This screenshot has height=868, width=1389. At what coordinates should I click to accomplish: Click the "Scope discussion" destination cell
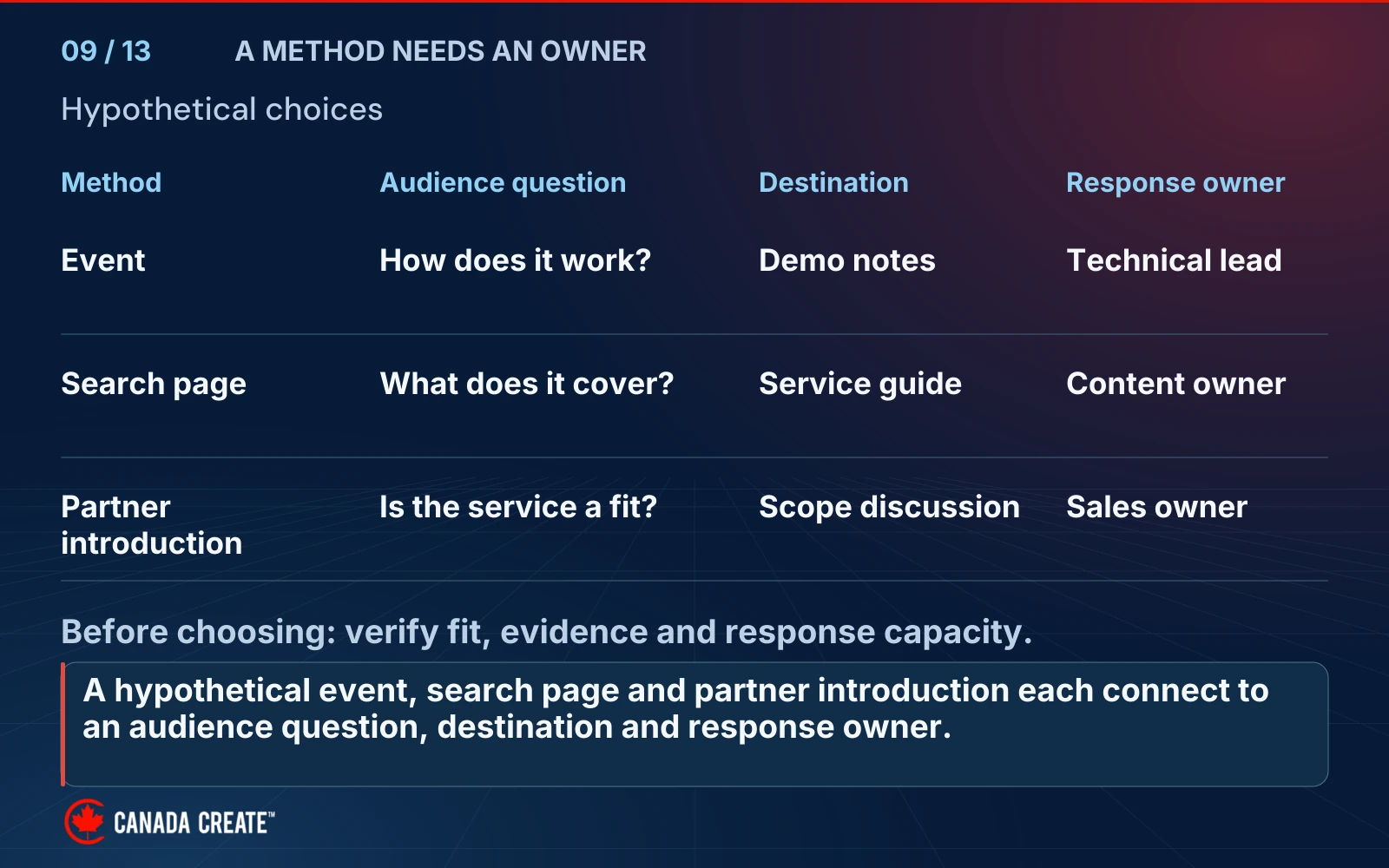coord(890,507)
